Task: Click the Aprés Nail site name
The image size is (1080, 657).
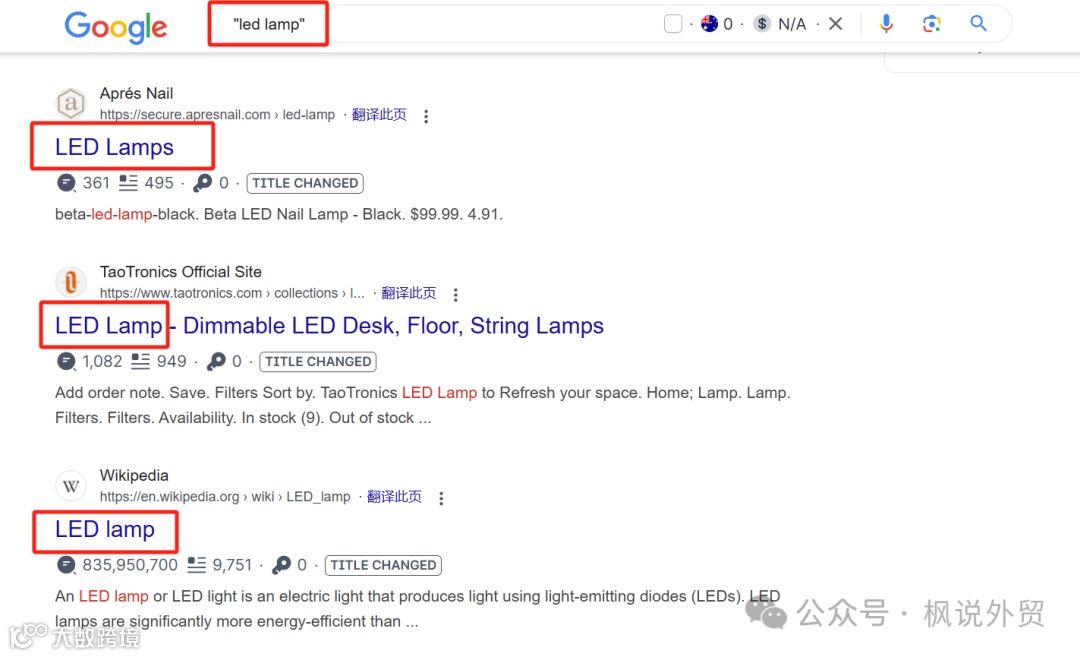Action: (x=136, y=93)
